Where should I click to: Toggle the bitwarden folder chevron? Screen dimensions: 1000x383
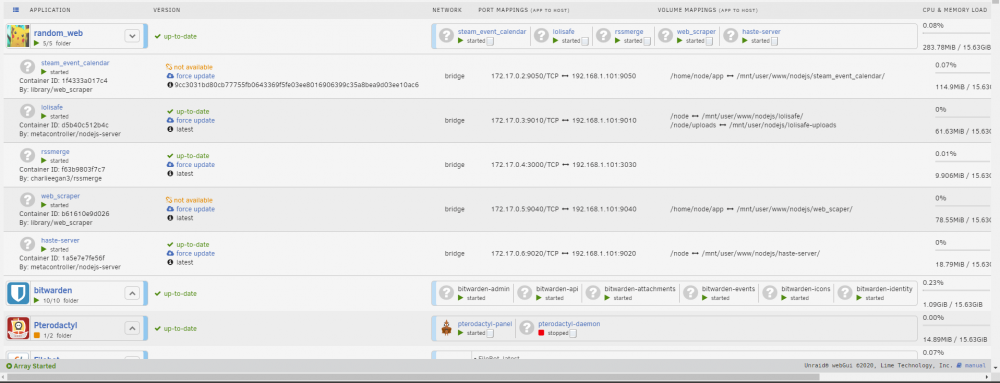click(132, 293)
